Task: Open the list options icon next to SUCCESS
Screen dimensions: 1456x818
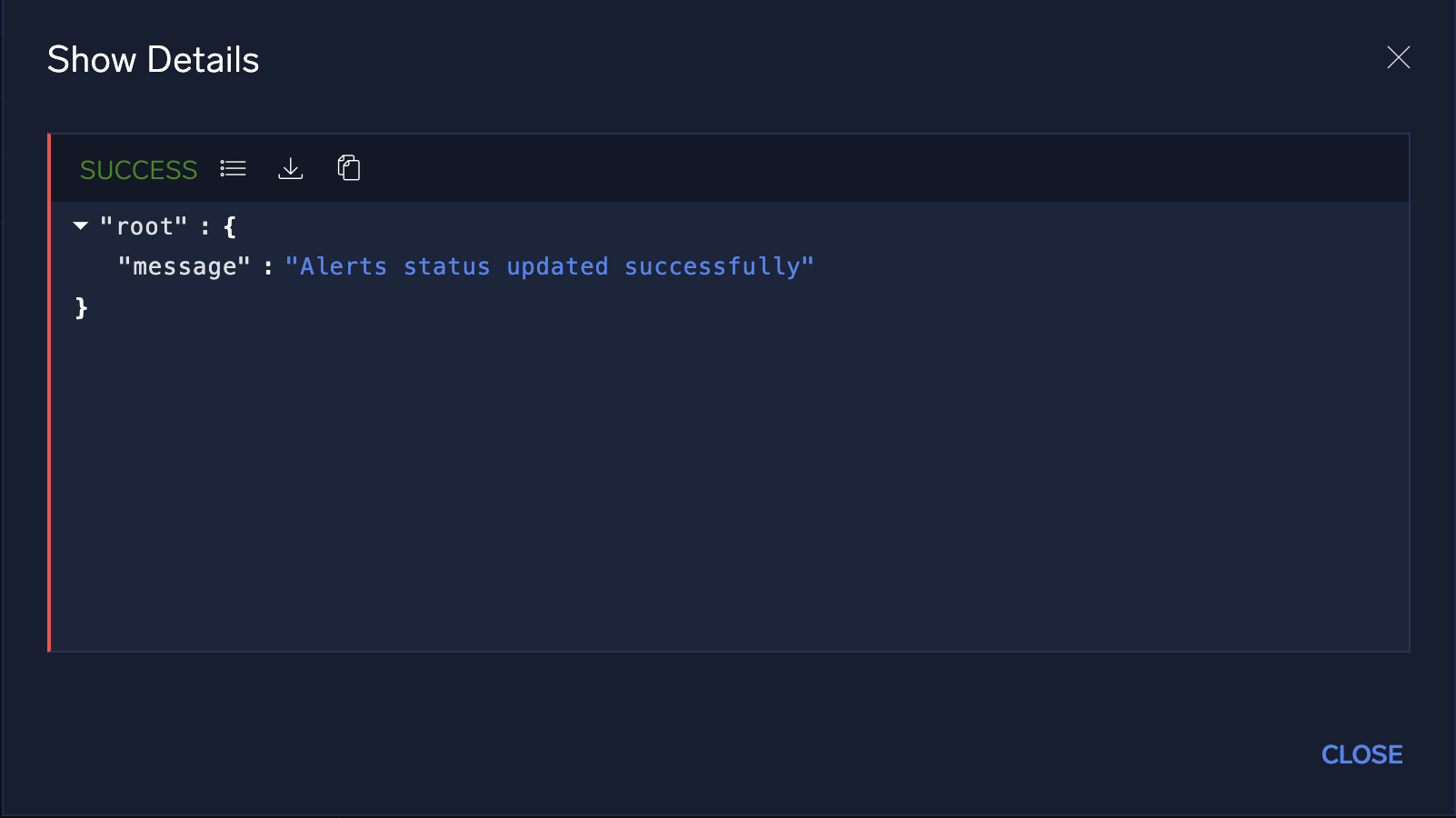Action: click(x=233, y=168)
